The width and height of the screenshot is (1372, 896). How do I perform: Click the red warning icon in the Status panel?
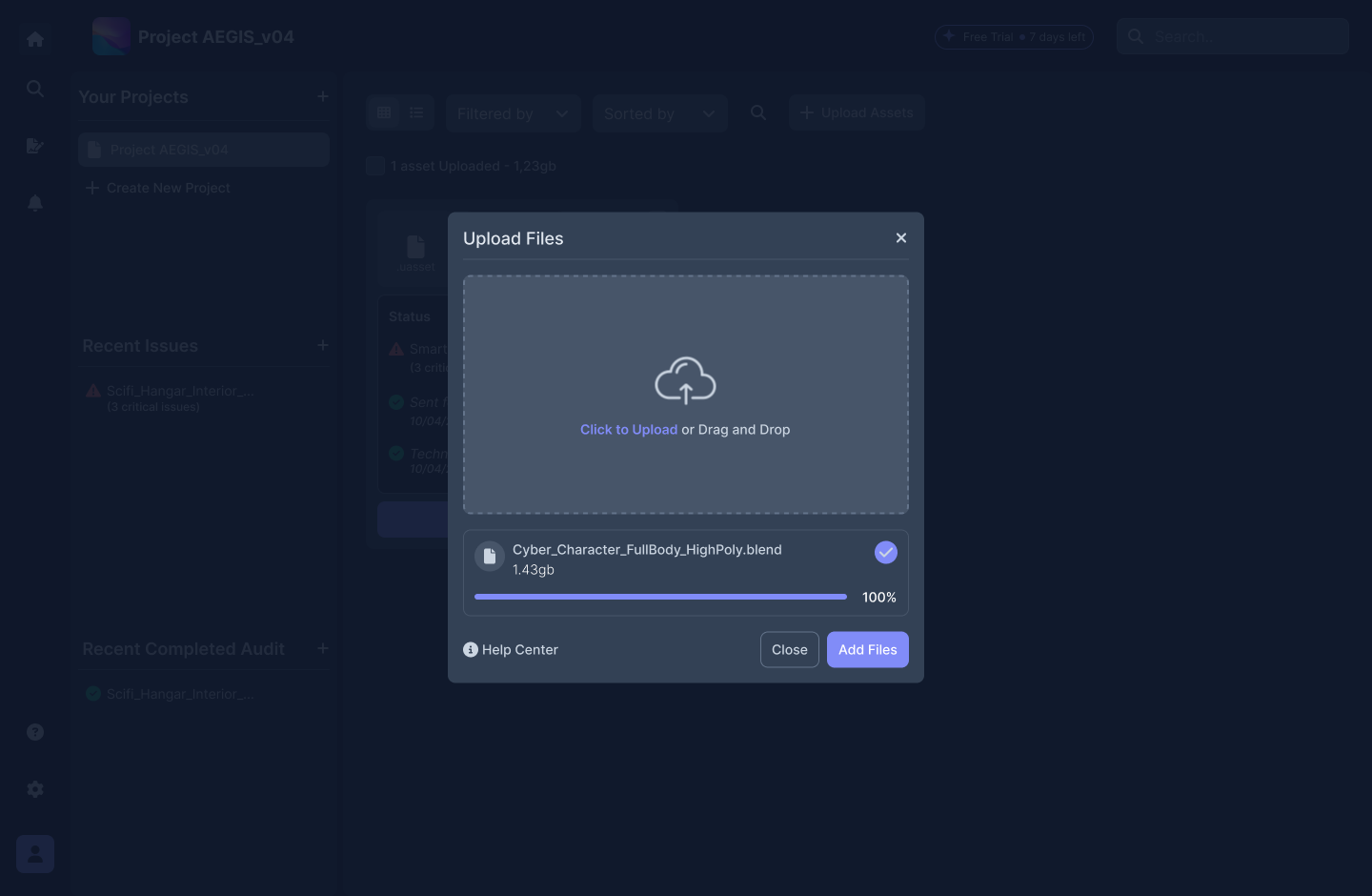point(396,350)
